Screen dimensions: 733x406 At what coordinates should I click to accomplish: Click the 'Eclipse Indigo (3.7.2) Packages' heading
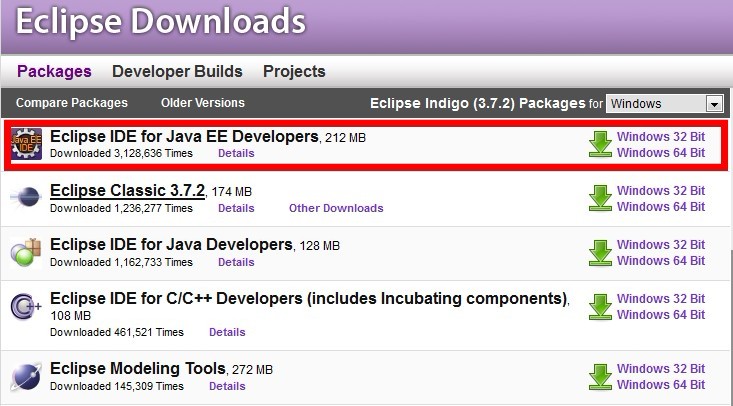coord(477,103)
